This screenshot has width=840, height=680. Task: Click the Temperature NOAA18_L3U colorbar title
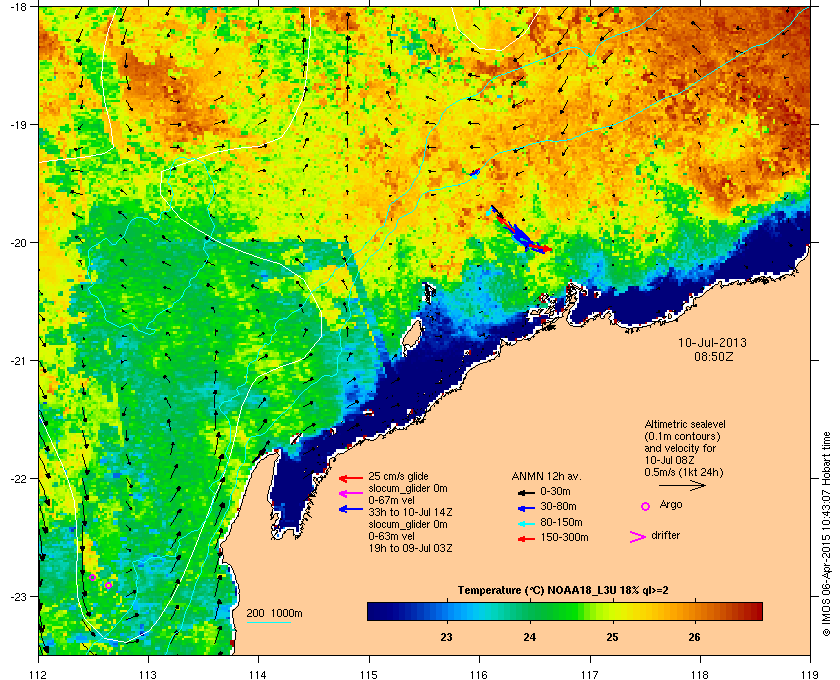tap(563, 591)
